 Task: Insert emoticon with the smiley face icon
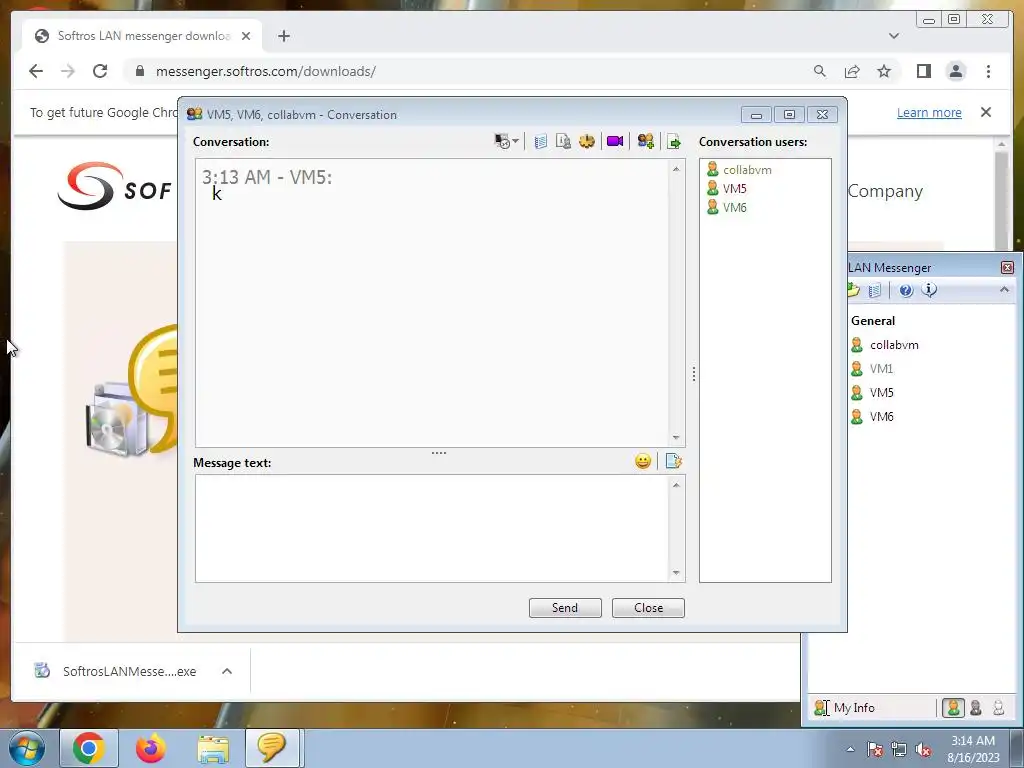pyautogui.click(x=643, y=461)
